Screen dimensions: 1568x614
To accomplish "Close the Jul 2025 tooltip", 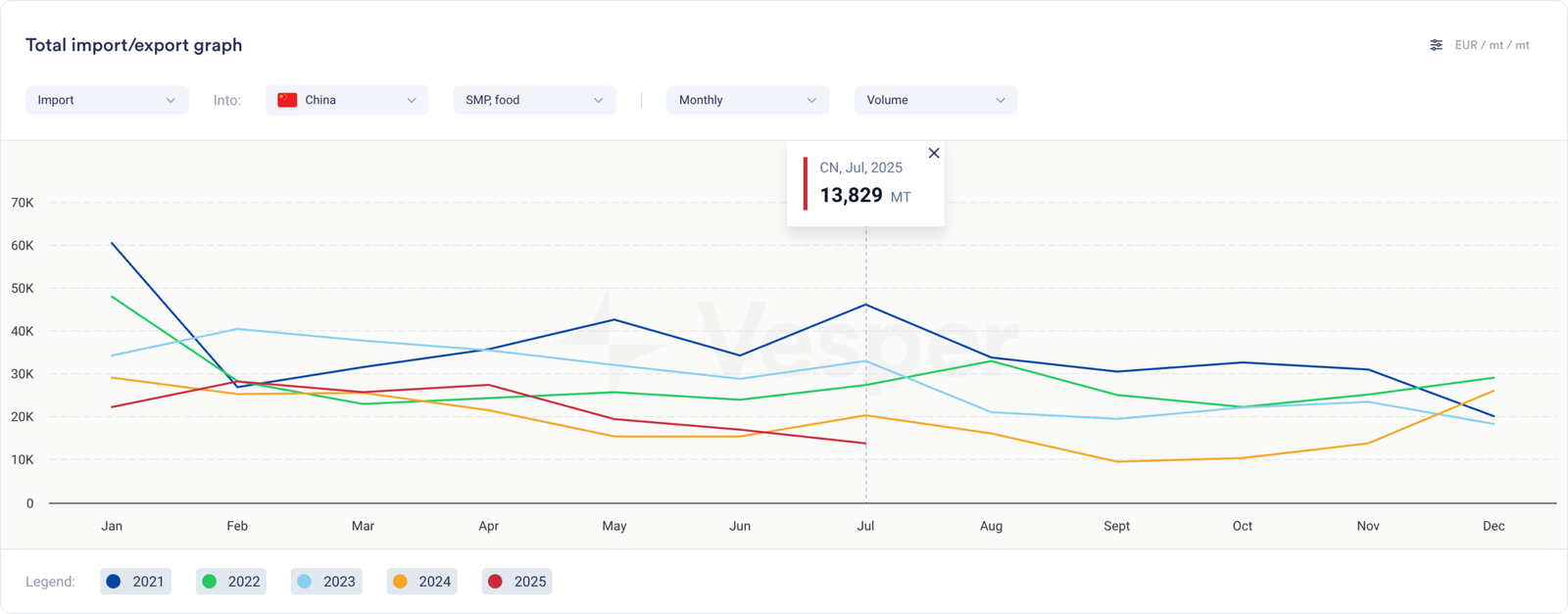I will point(934,153).
